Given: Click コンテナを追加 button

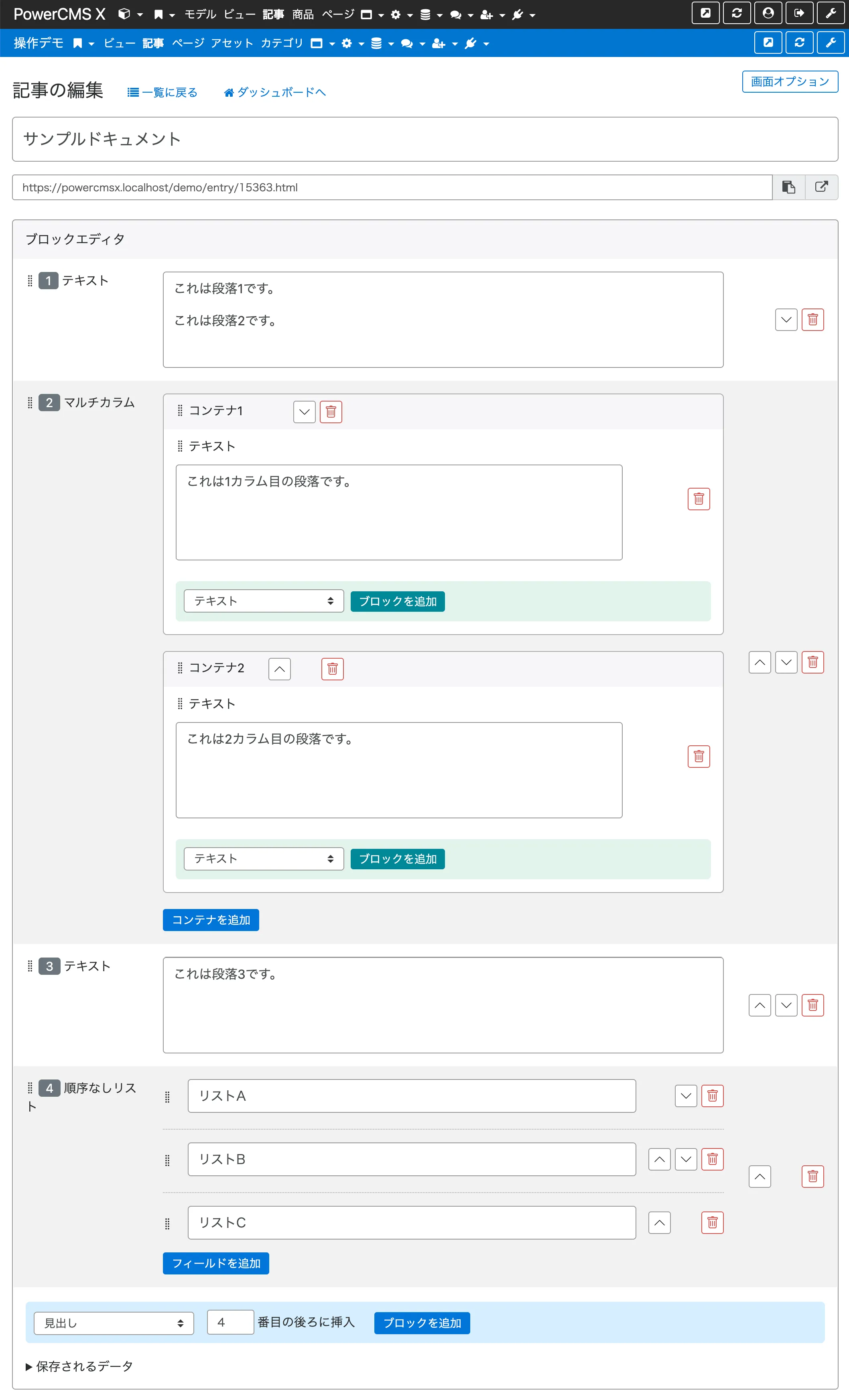Looking at the screenshot, I should coord(211,920).
